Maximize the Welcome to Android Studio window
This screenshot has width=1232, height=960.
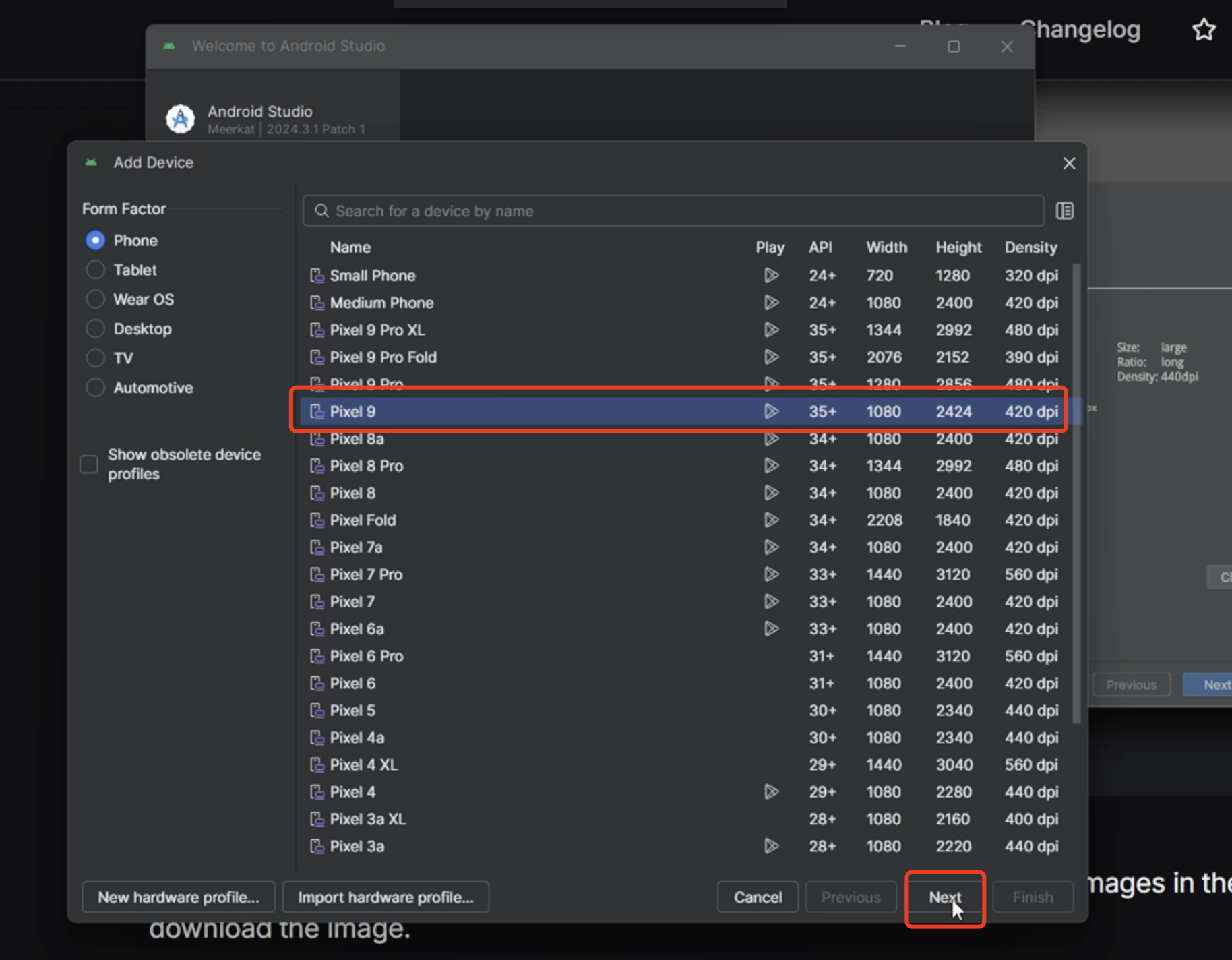click(954, 47)
